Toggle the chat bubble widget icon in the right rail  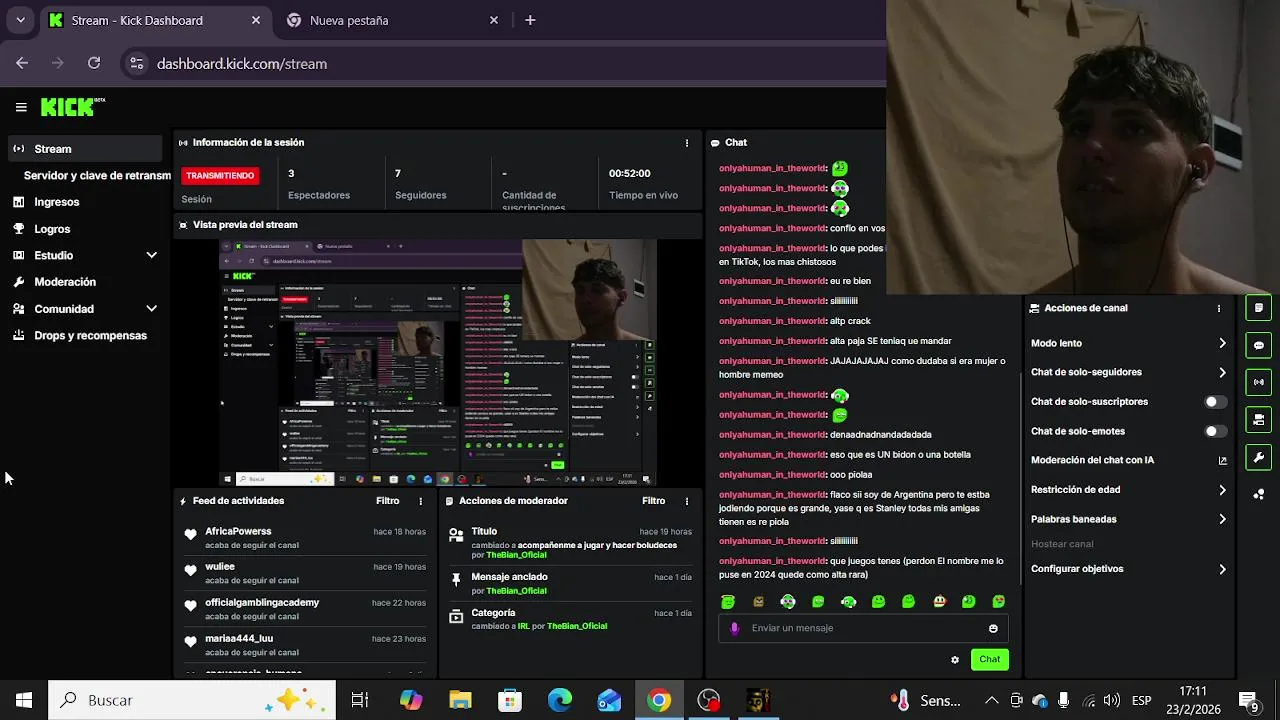(1259, 345)
